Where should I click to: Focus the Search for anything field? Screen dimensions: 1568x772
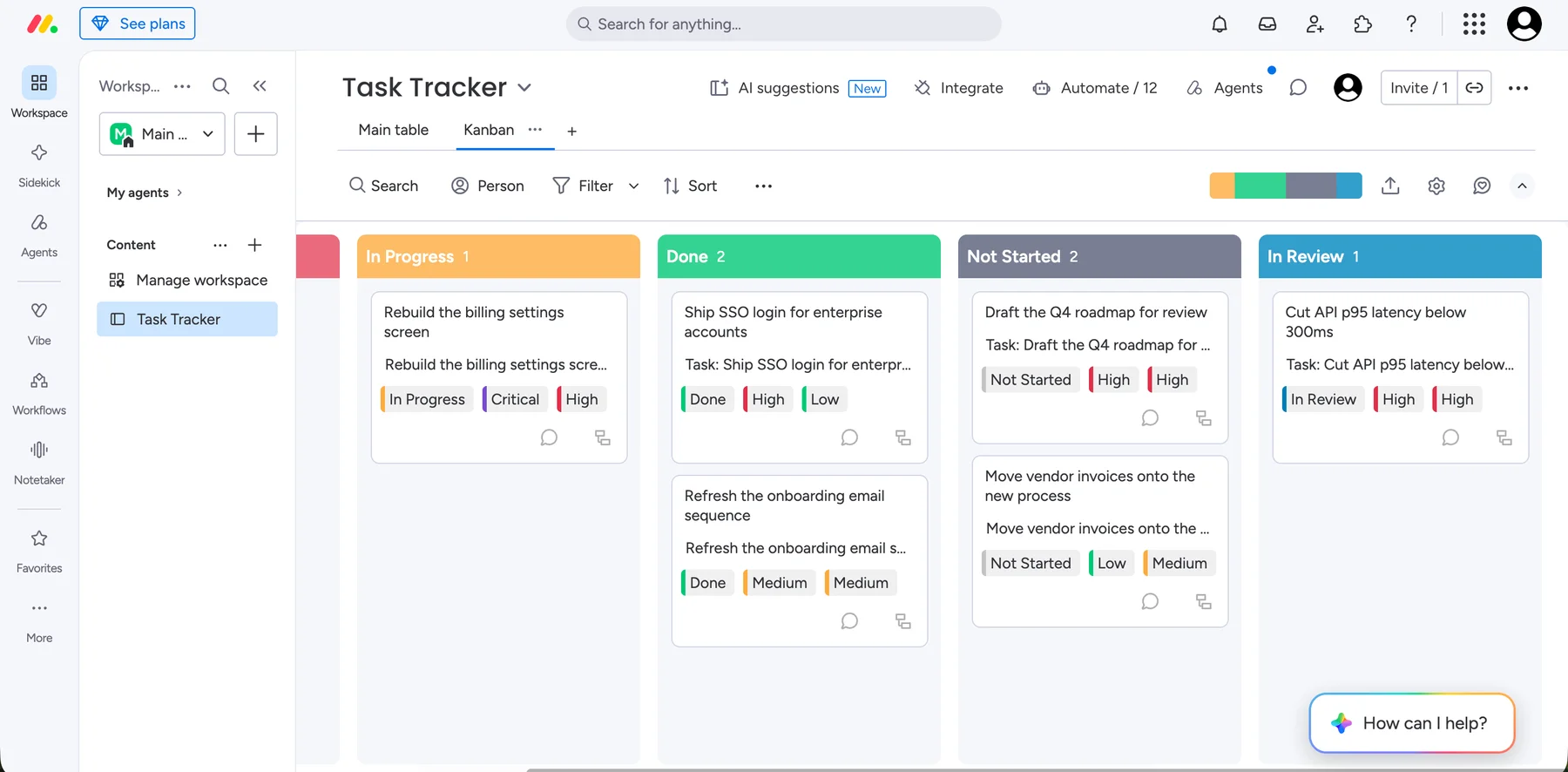(x=784, y=24)
